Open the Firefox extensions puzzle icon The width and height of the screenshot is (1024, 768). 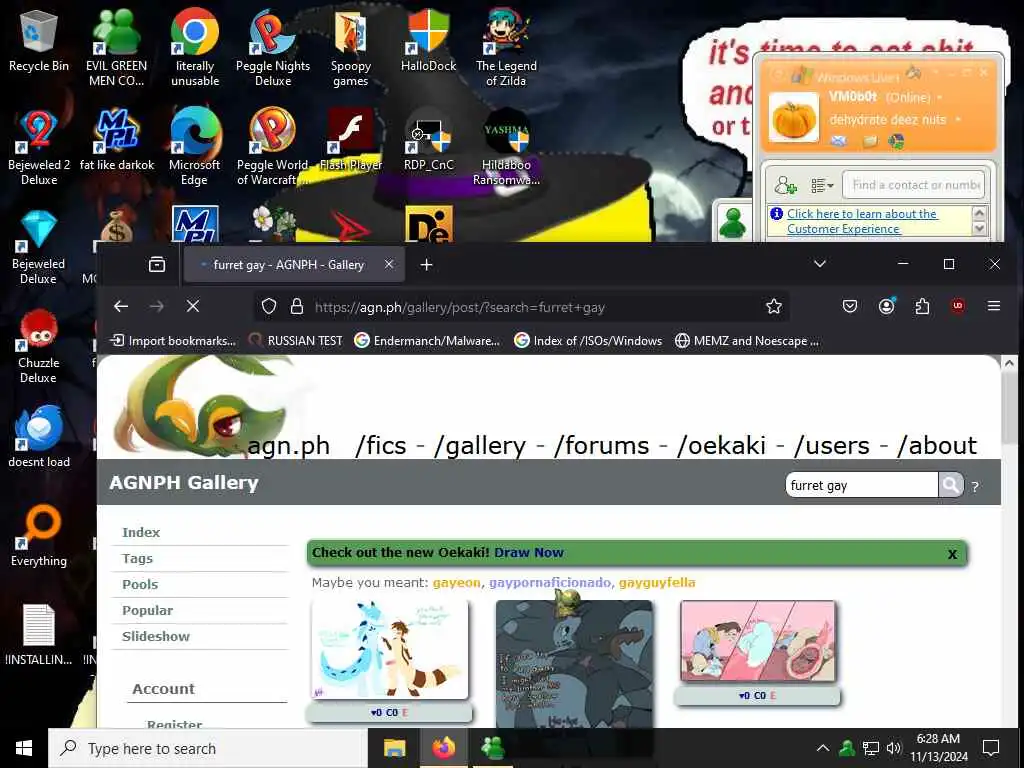(x=922, y=306)
